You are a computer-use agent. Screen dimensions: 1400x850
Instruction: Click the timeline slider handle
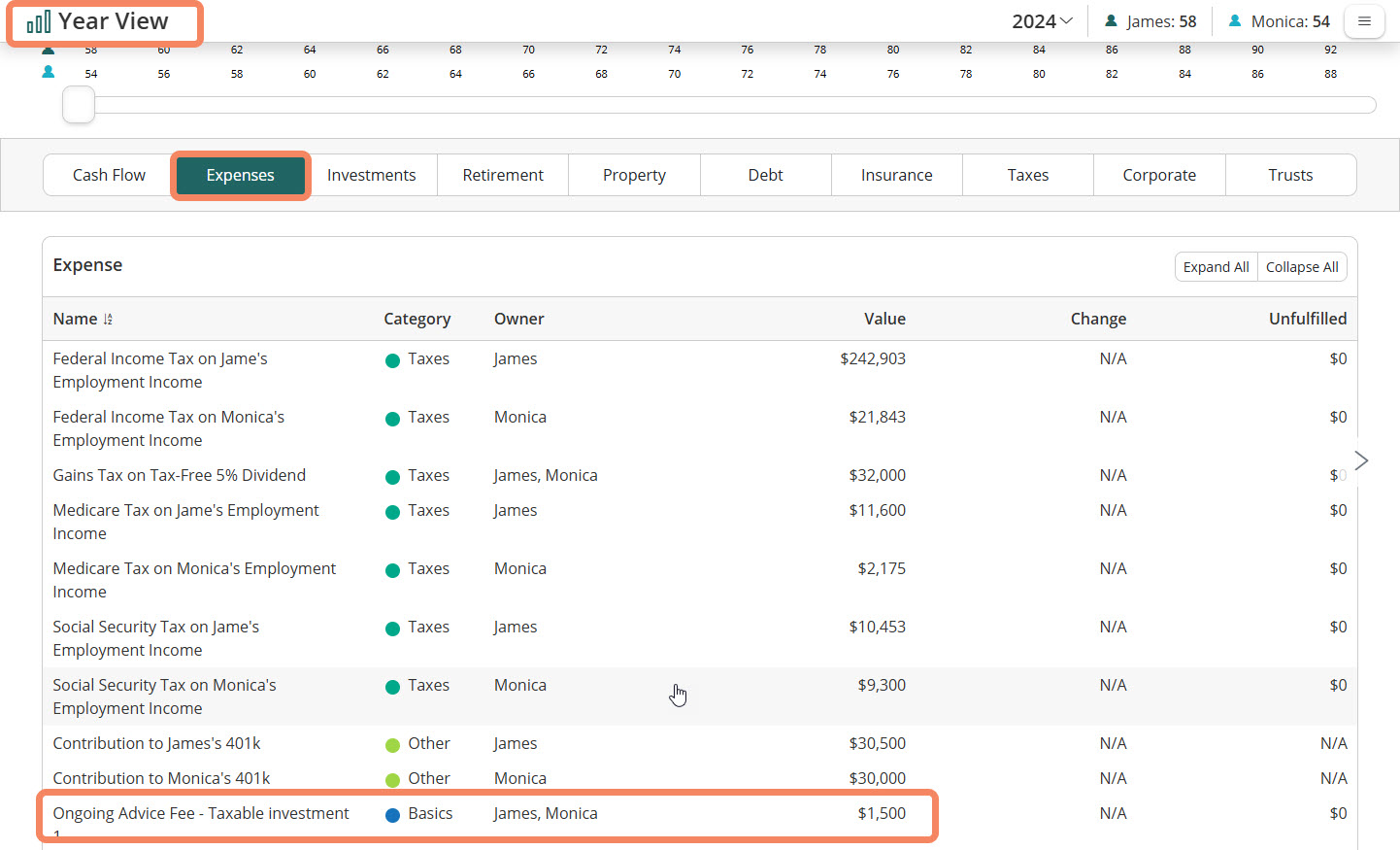pyautogui.click(x=79, y=105)
